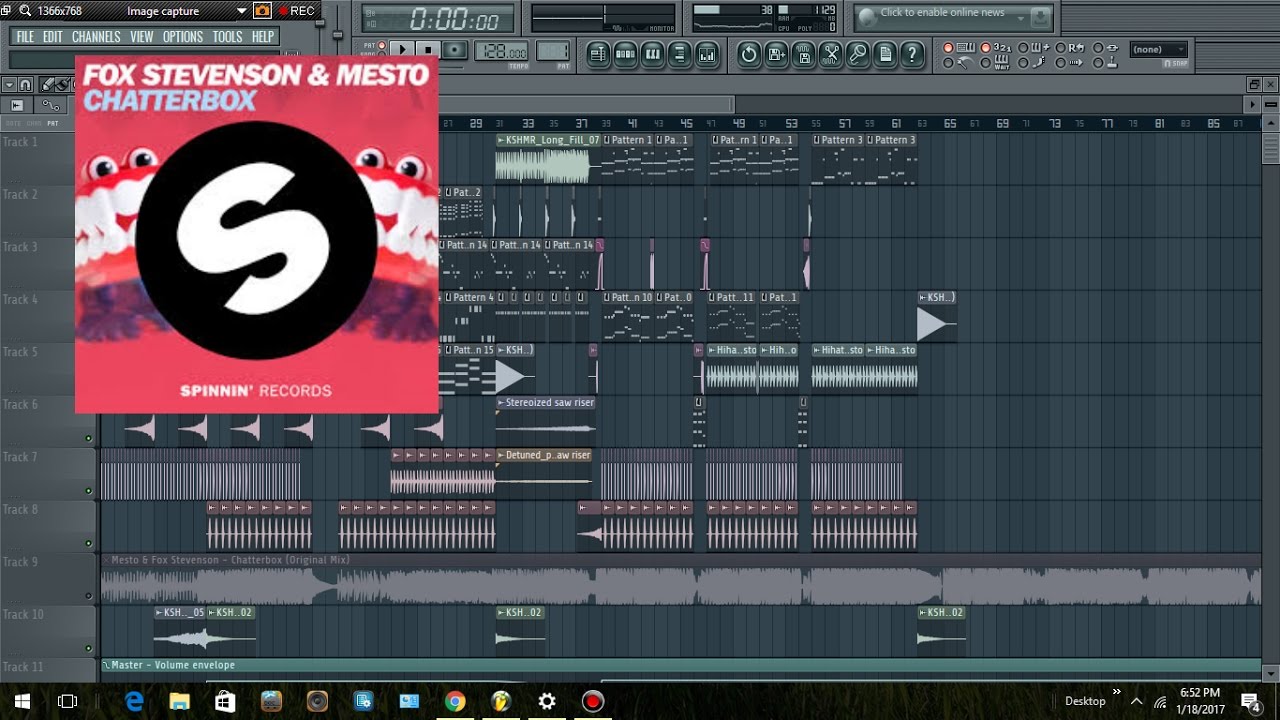Click the image capture camera icon
The height and width of the screenshot is (720, 1280).
coord(262,11)
